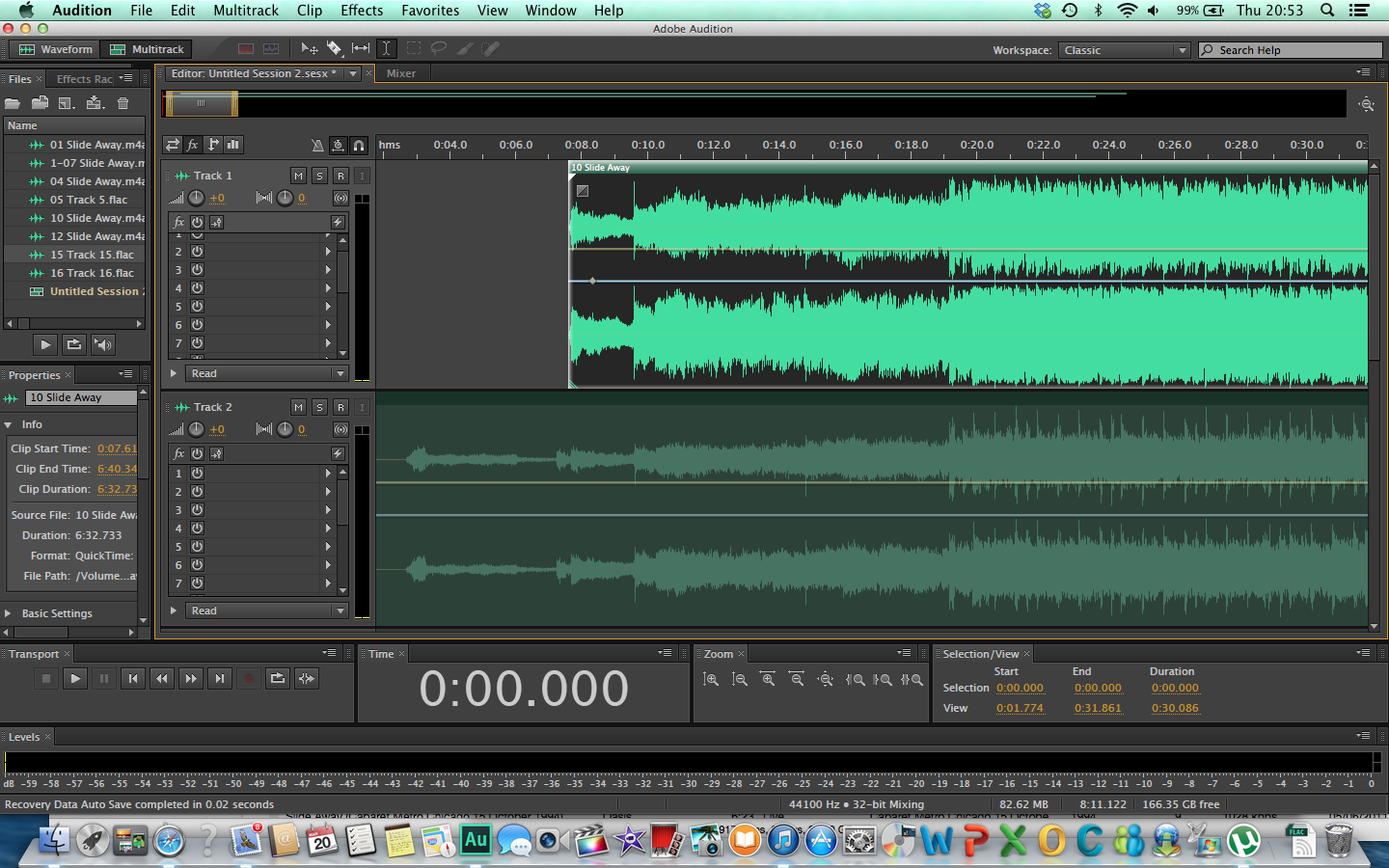Click Zoom In Time icon

pyautogui.click(x=768, y=680)
